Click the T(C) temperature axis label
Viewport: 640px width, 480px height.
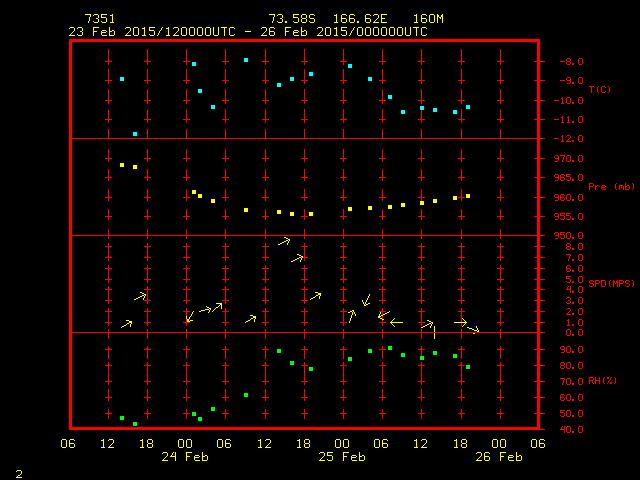599,89
